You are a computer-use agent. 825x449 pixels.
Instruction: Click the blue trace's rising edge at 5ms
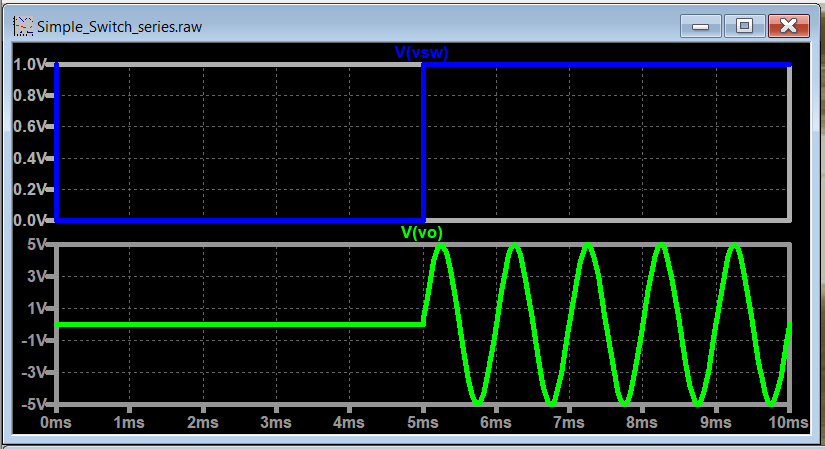[424, 140]
